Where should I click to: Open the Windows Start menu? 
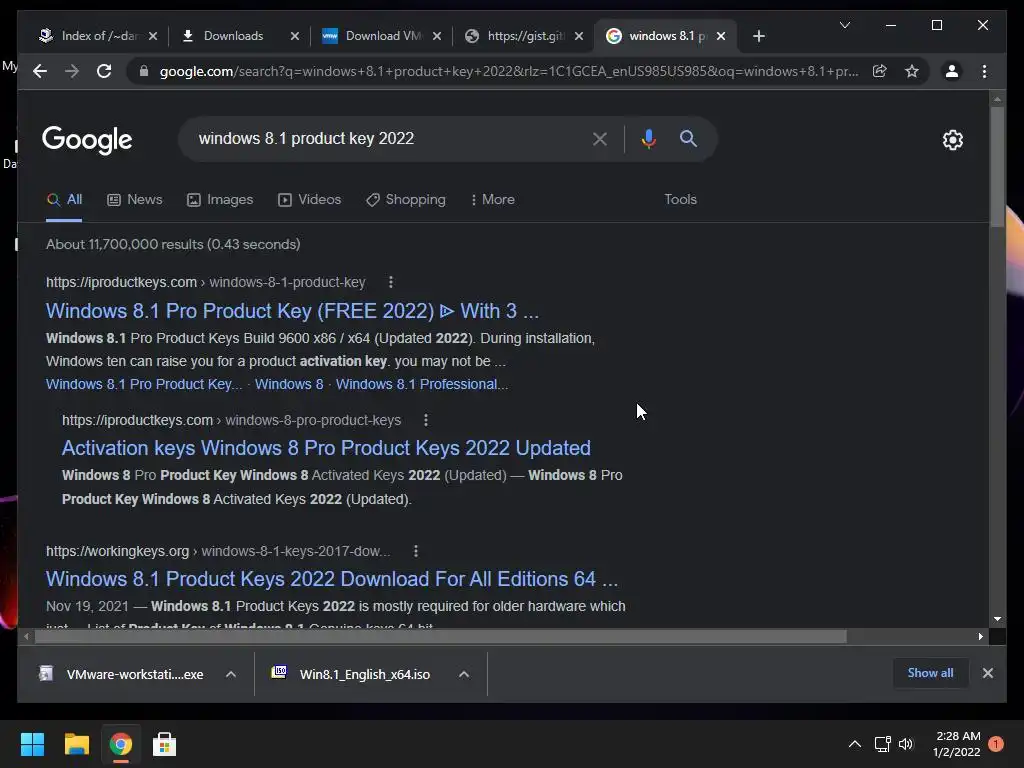point(32,744)
